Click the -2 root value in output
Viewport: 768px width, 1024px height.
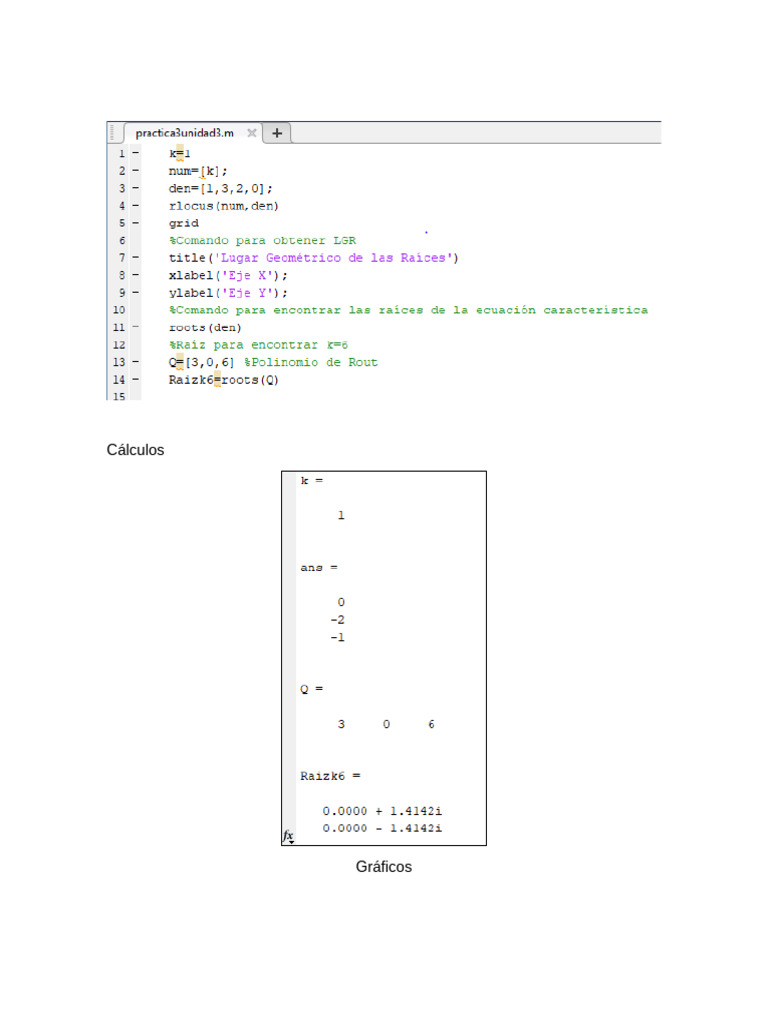338,620
